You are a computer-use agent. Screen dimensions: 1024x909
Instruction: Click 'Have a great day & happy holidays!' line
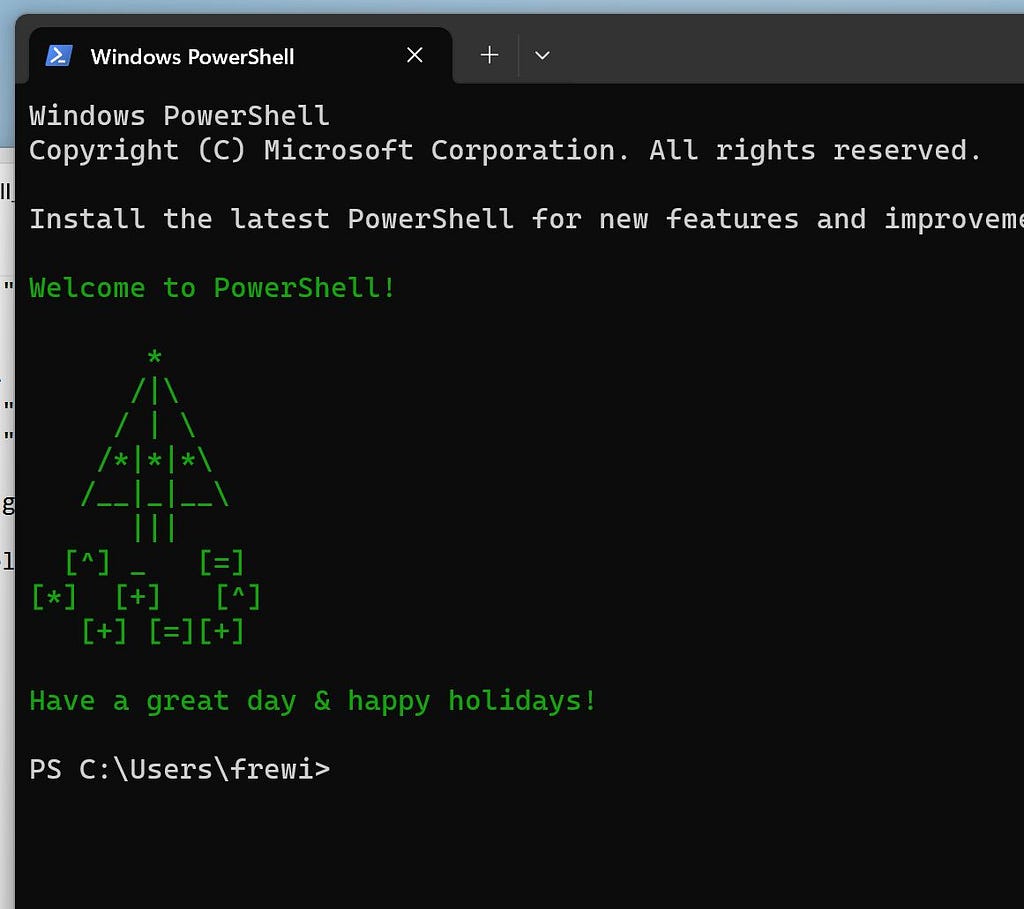coord(312,701)
